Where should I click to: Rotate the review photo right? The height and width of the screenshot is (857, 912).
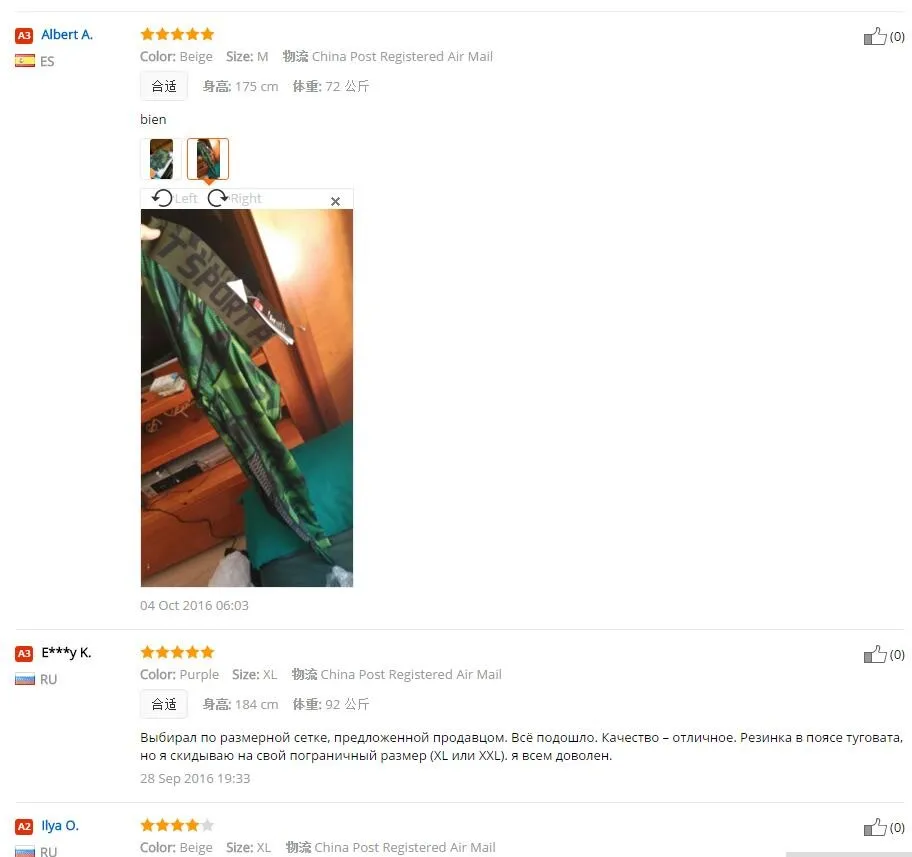234,198
